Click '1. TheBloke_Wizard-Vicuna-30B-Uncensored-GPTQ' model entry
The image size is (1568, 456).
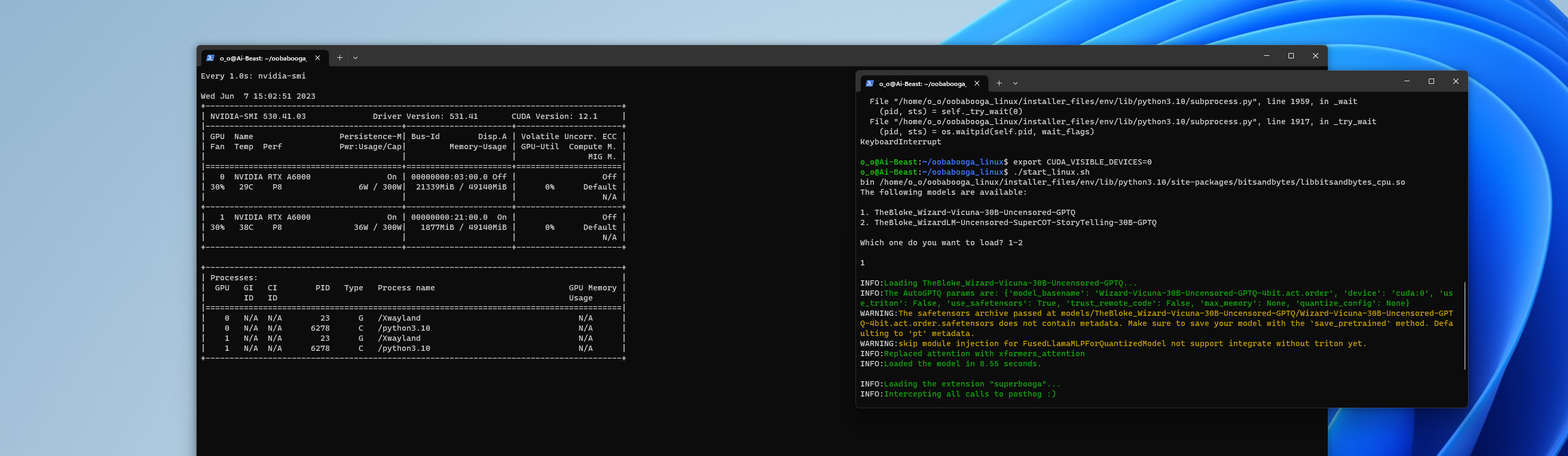(x=967, y=213)
